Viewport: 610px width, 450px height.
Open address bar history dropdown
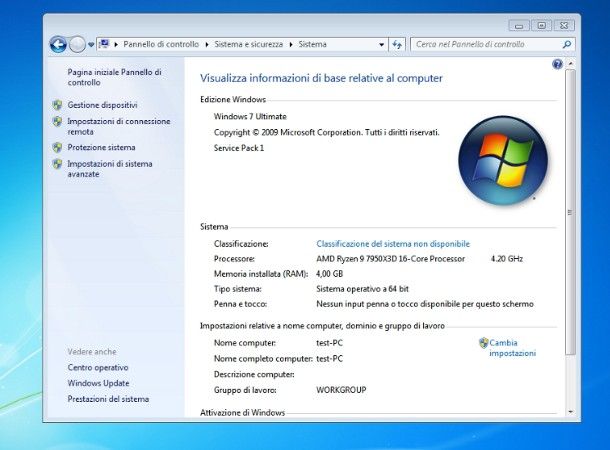click(x=382, y=45)
